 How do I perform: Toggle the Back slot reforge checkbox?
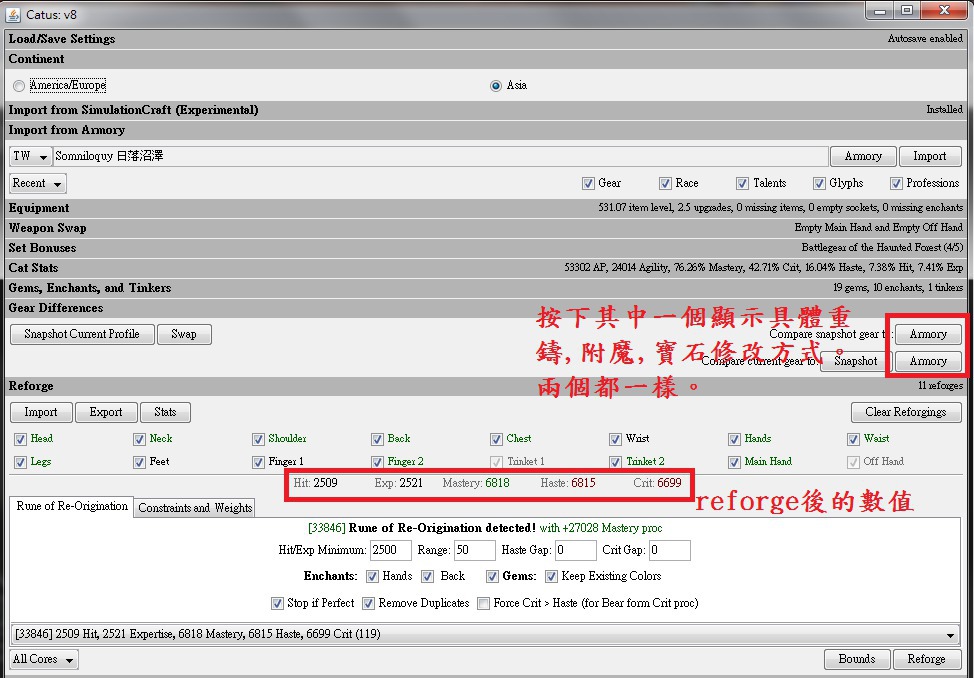coord(377,439)
